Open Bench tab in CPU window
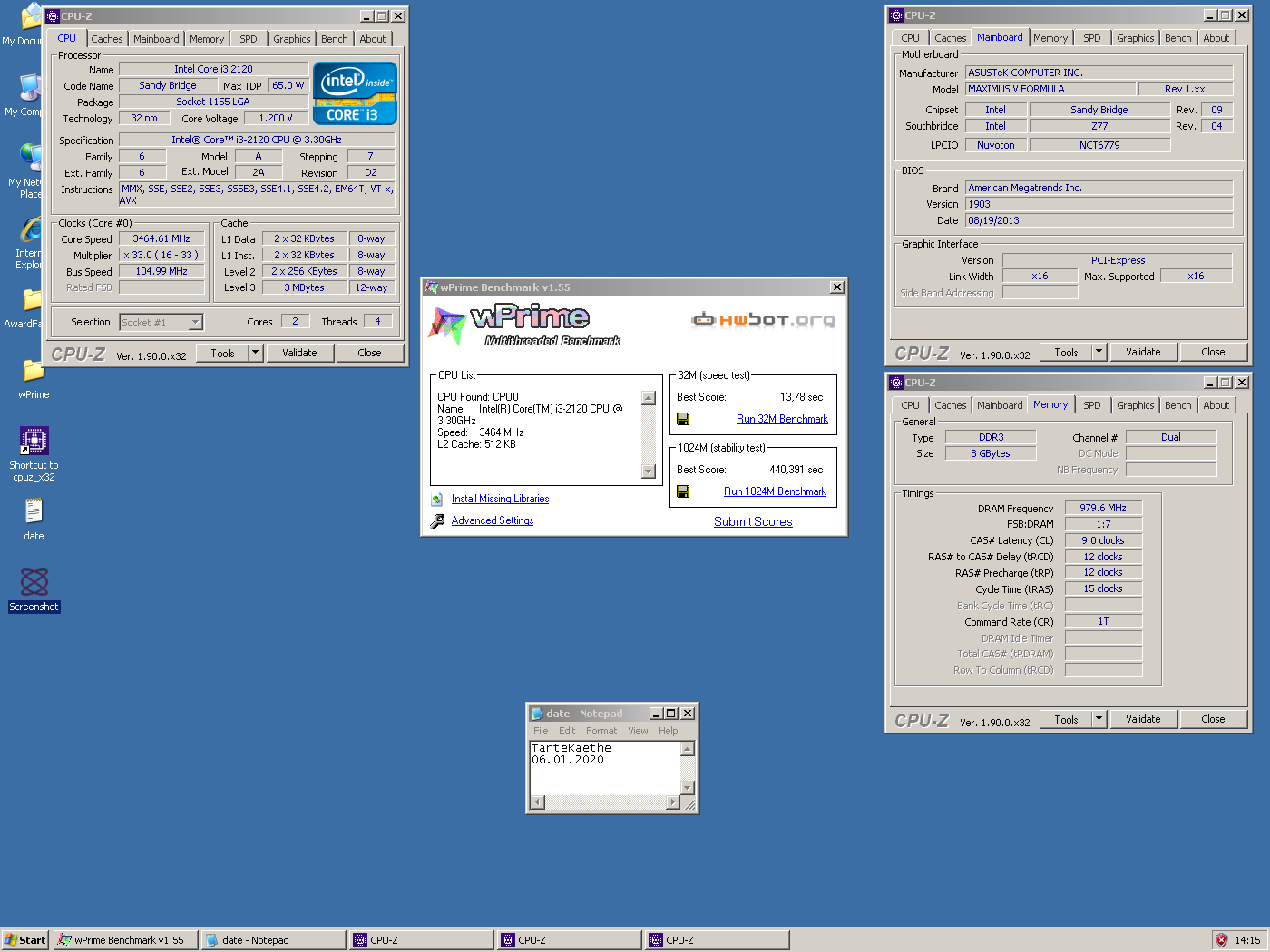 point(334,39)
